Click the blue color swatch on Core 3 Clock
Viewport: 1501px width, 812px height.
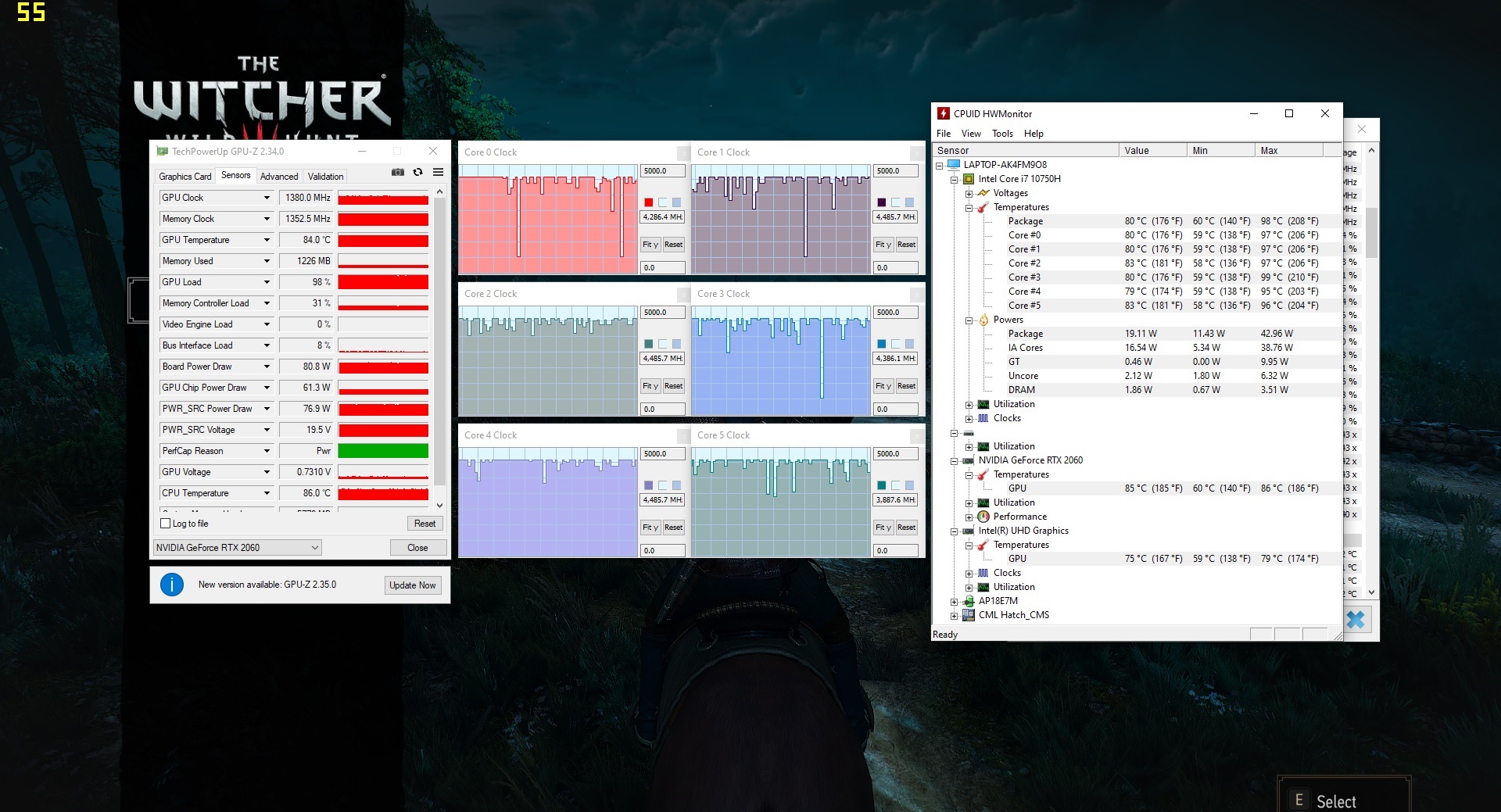point(881,344)
